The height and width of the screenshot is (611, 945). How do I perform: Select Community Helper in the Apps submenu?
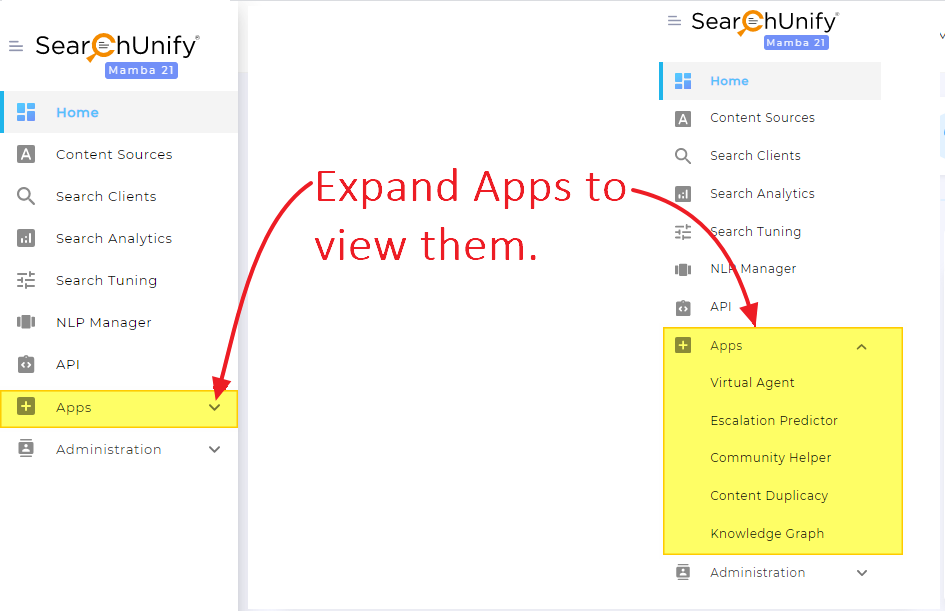pyautogui.click(x=770, y=457)
